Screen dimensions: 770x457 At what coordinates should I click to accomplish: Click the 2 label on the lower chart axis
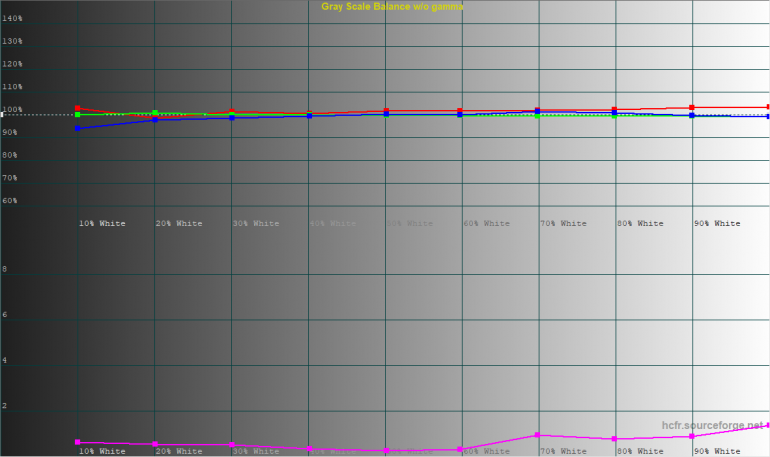6,407
